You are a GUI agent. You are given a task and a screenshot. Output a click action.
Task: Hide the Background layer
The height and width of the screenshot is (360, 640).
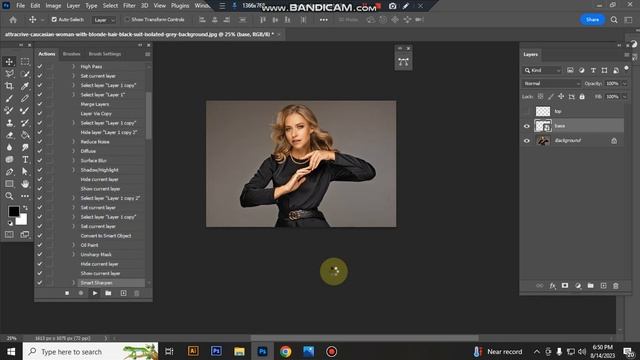click(x=527, y=141)
